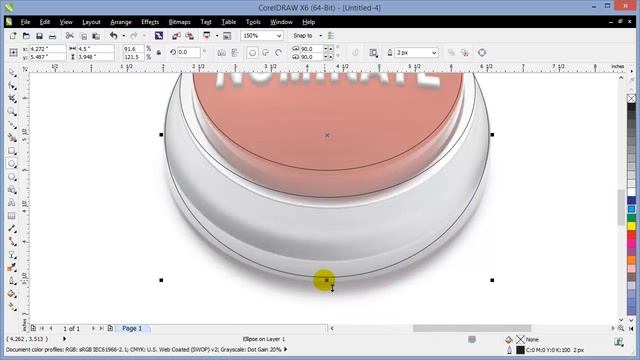Create a new document
Viewport: 640px width, 360px height.
pos(13,36)
